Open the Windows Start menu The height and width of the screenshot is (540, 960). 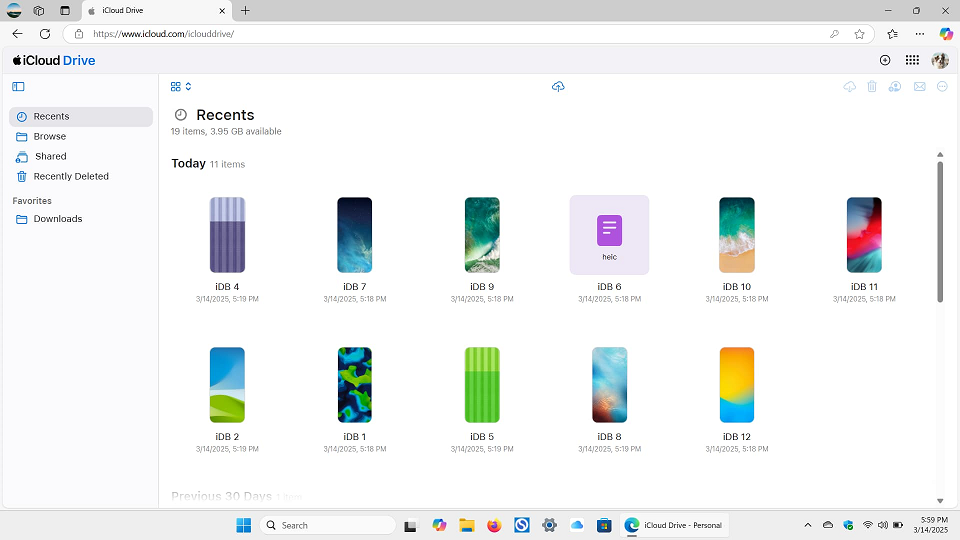point(243,525)
